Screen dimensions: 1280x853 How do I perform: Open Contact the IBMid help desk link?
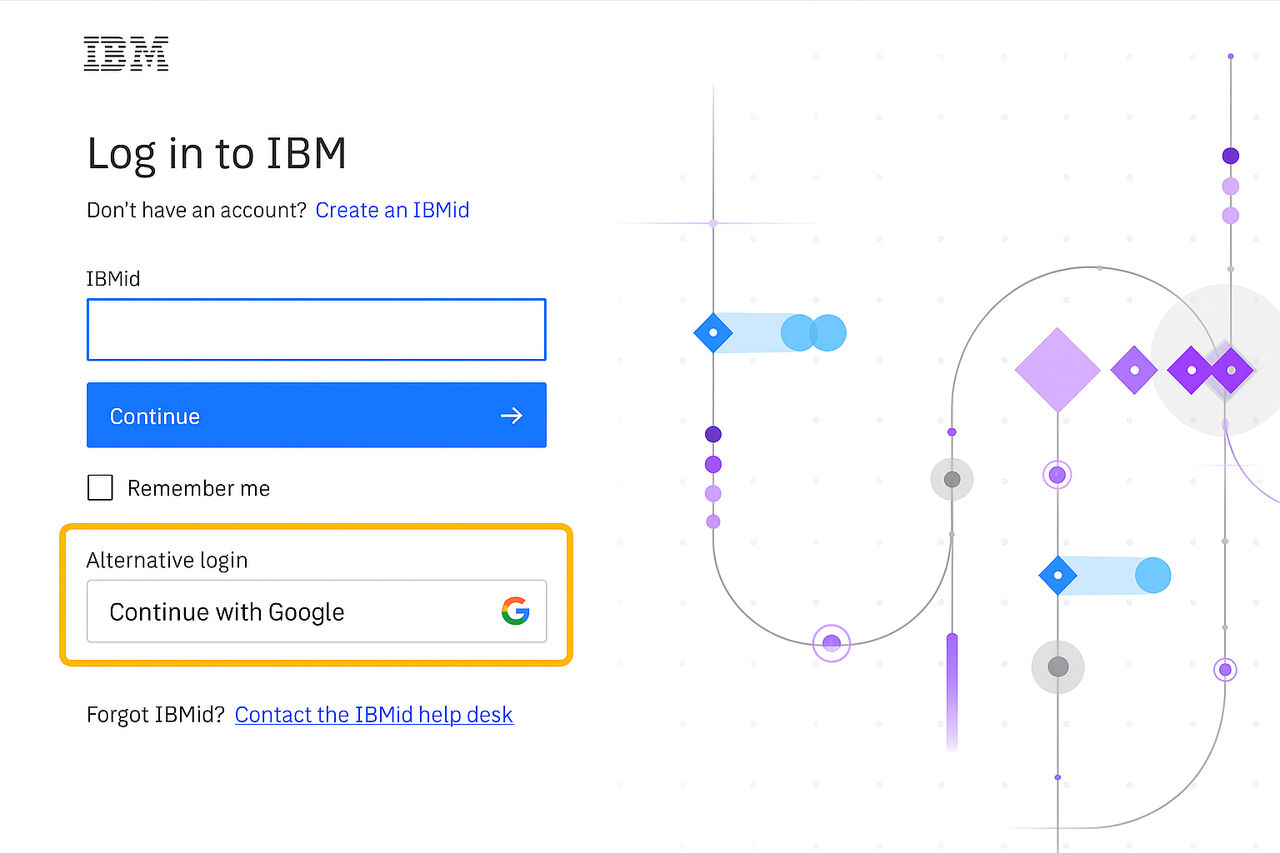tap(374, 714)
